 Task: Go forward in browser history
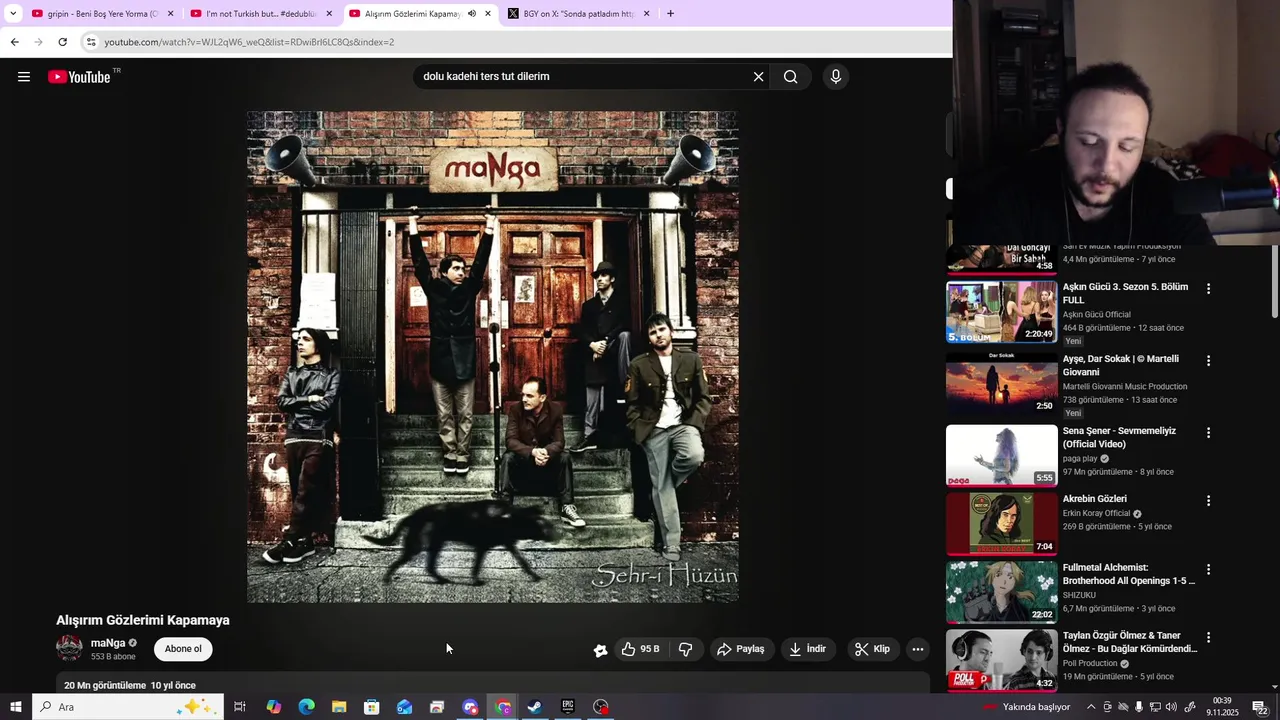click(38, 42)
